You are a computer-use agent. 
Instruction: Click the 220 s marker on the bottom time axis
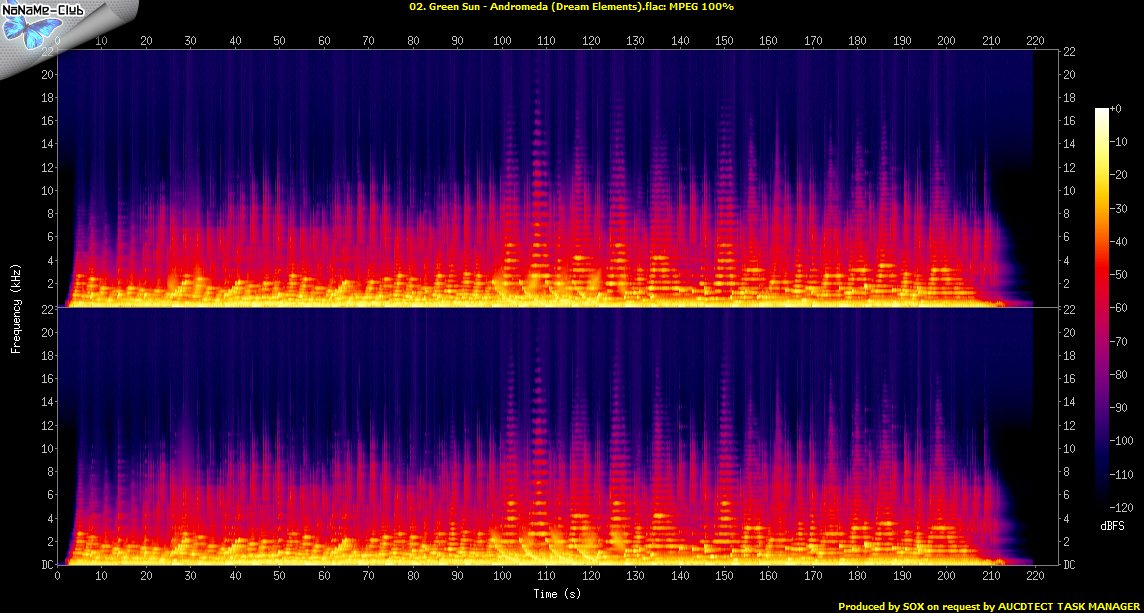[1035, 577]
